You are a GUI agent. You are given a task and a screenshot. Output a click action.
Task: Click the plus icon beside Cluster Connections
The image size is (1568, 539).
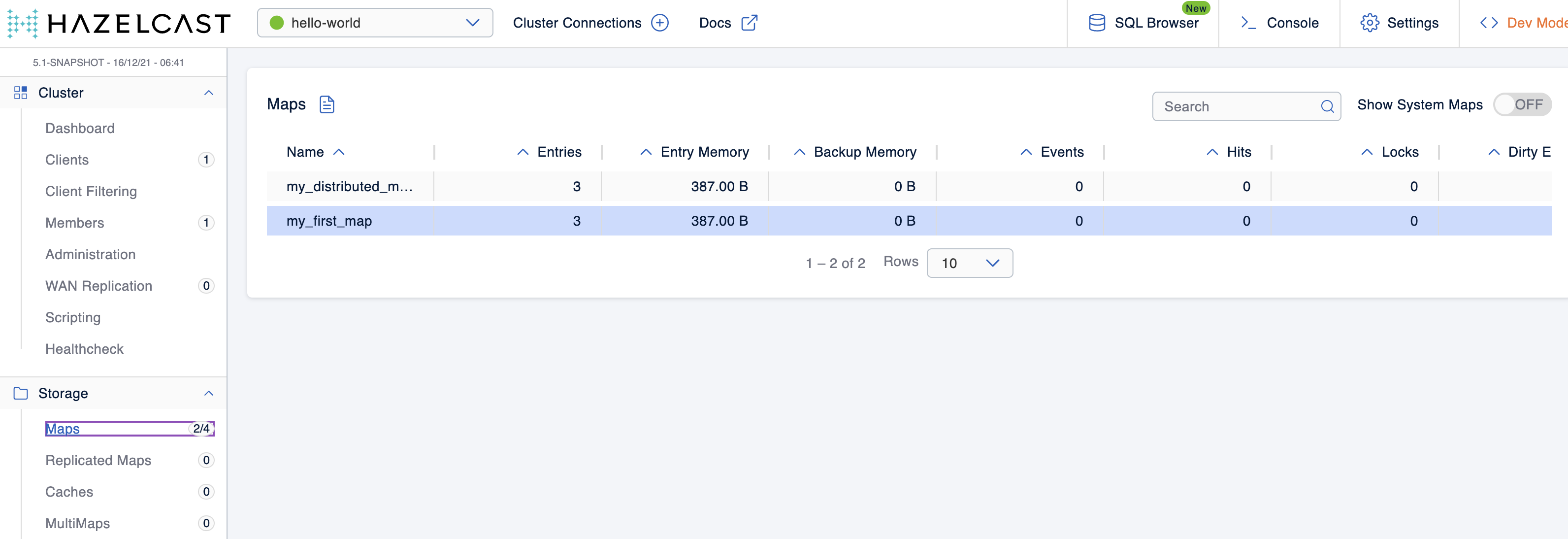point(660,23)
